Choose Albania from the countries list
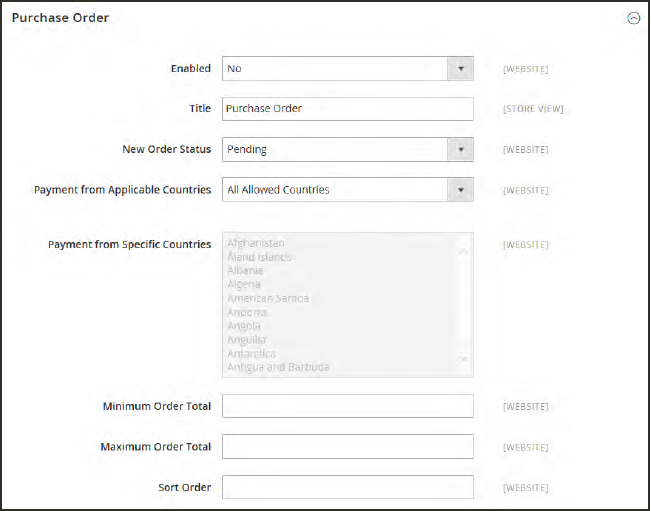Screen dimensions: 651x511 coord(245,270)
